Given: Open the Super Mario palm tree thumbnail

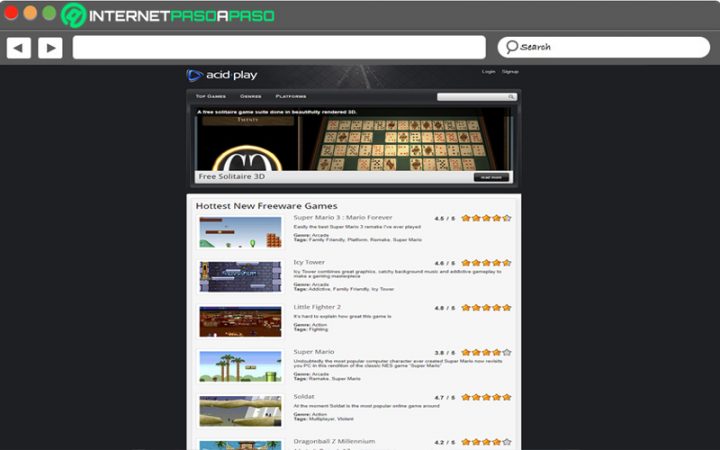Looking at the screenshot, I should pyautogui.click(x=240, y=366).
